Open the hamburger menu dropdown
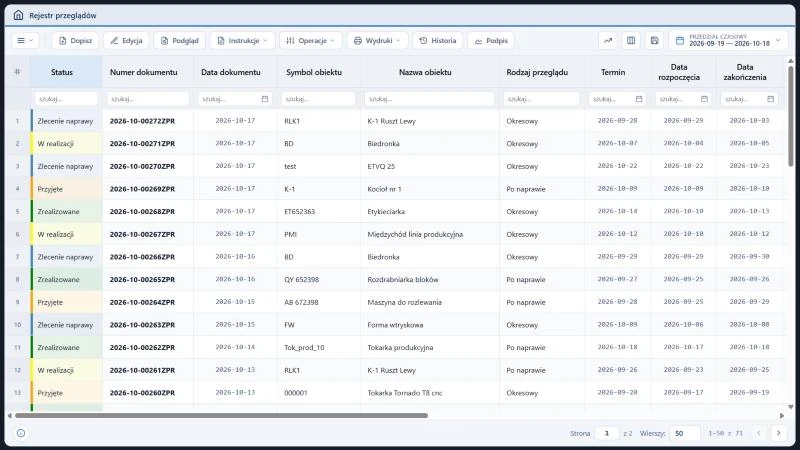Viewport: 800px width, 450px height. coord(25,40)
